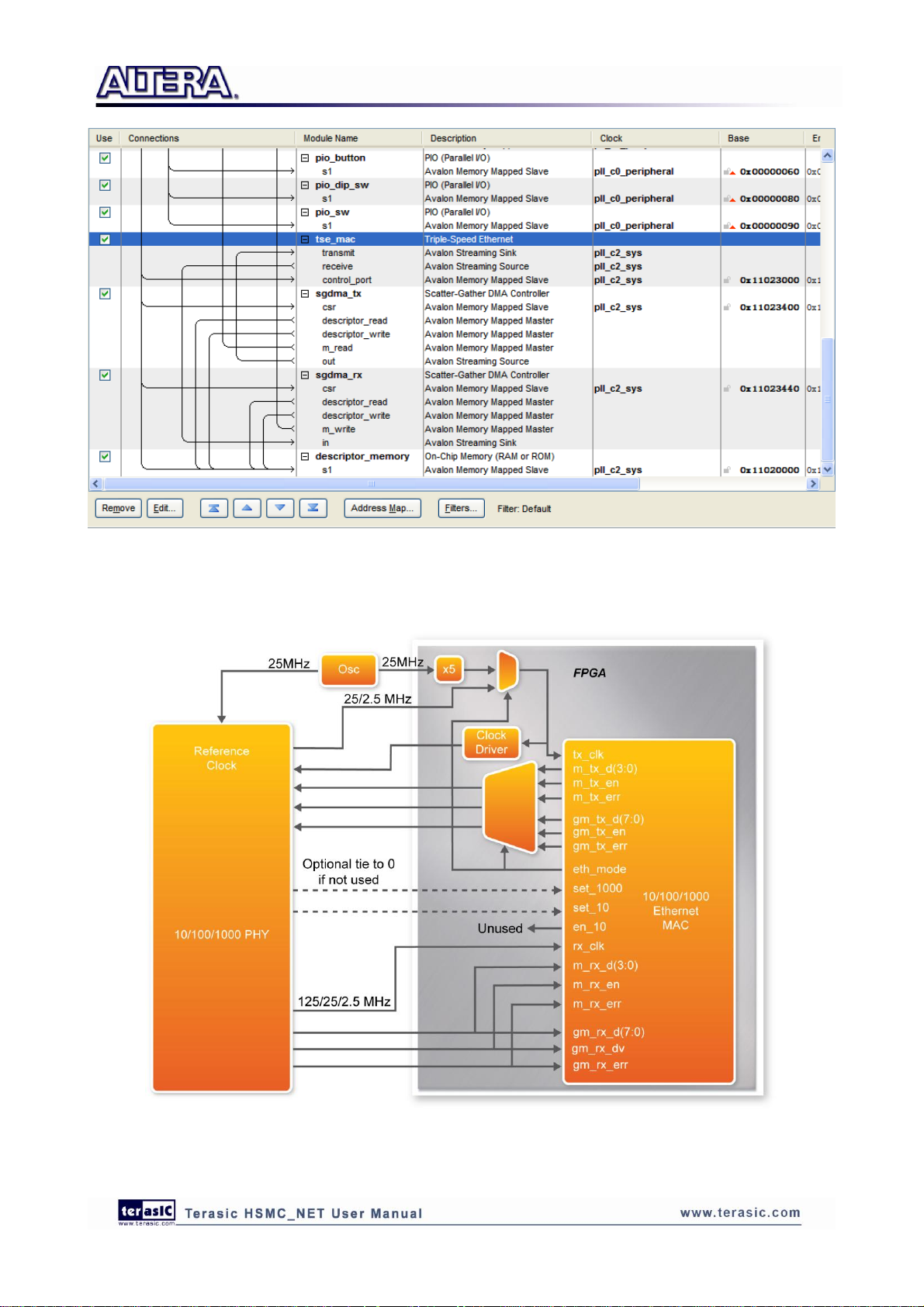Image resolution: width=924 pixels, height=1307 pixels.
Task: Click the x5 multiplier block
Action: point(449,669)
